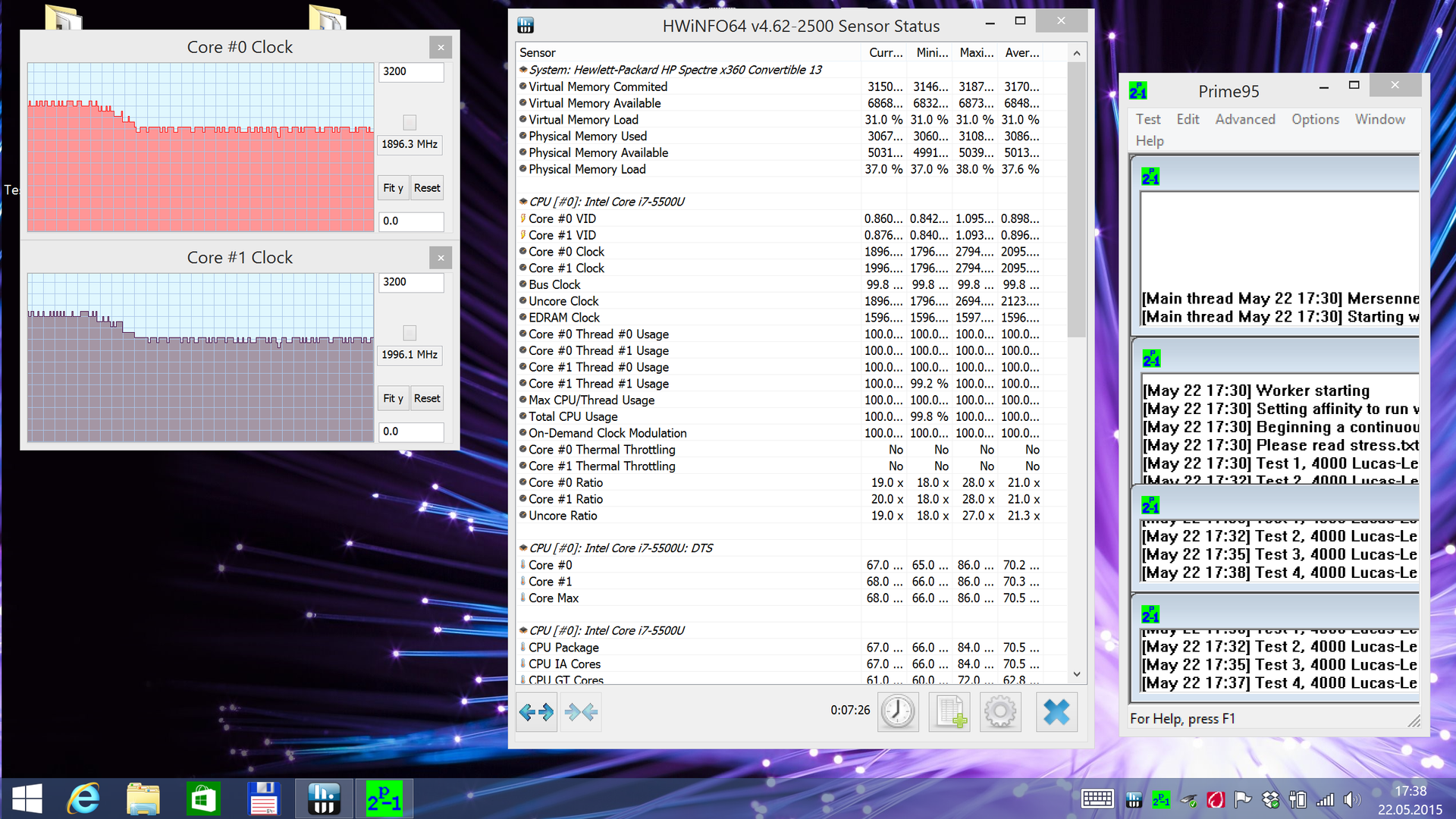The height and width of the screenshot is (819, 1456).
Task: Click the expand columns arrows button
Action: tap(536, 712)
